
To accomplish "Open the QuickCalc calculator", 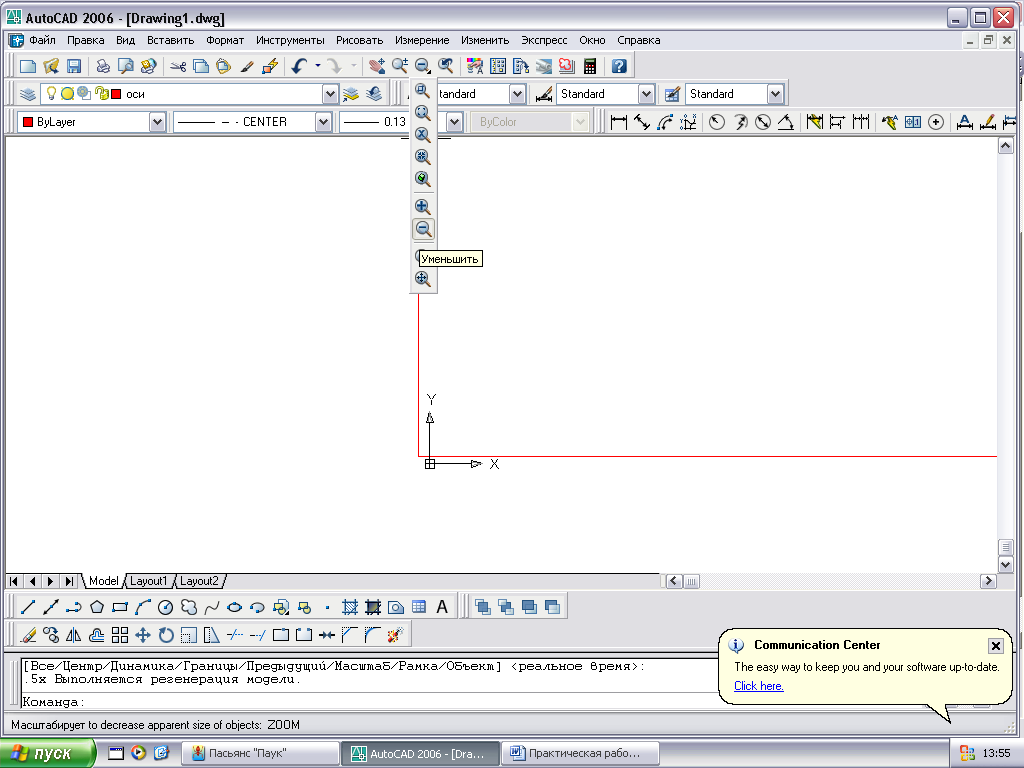I will click(x=590, y=66).
